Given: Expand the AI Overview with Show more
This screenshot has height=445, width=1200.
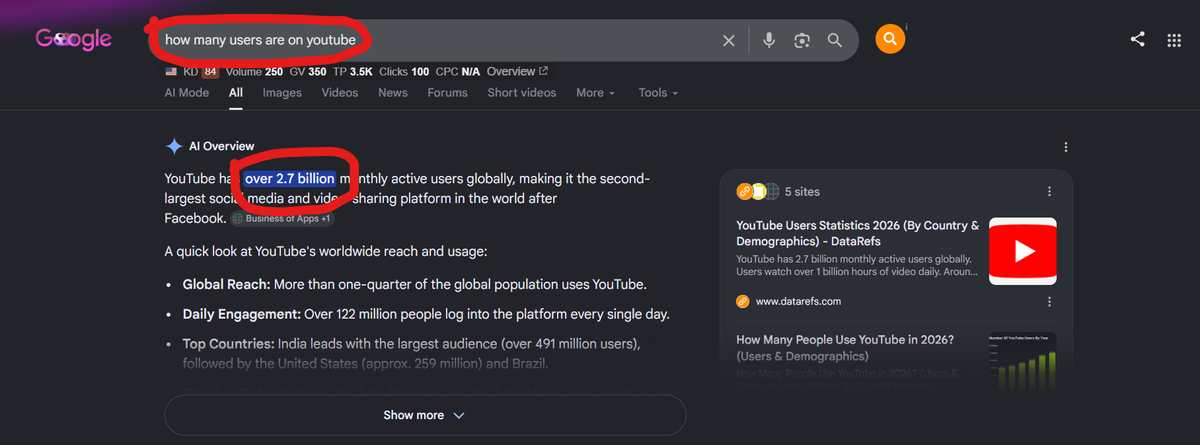Looking at the screenshot, I should click(425, 415).
